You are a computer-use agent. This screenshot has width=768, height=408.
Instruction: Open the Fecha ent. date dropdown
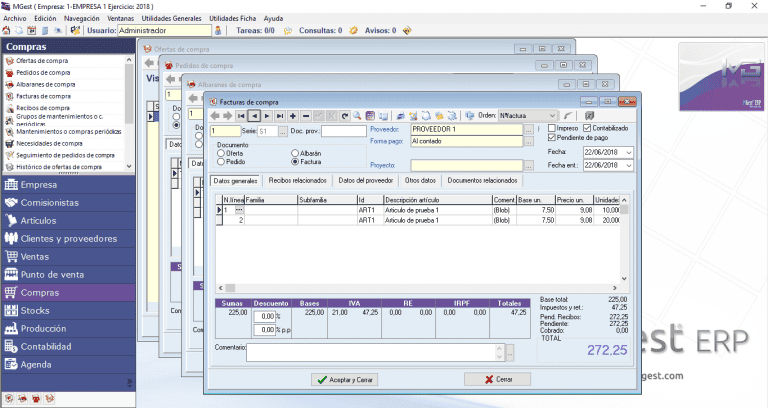(629, 166)
